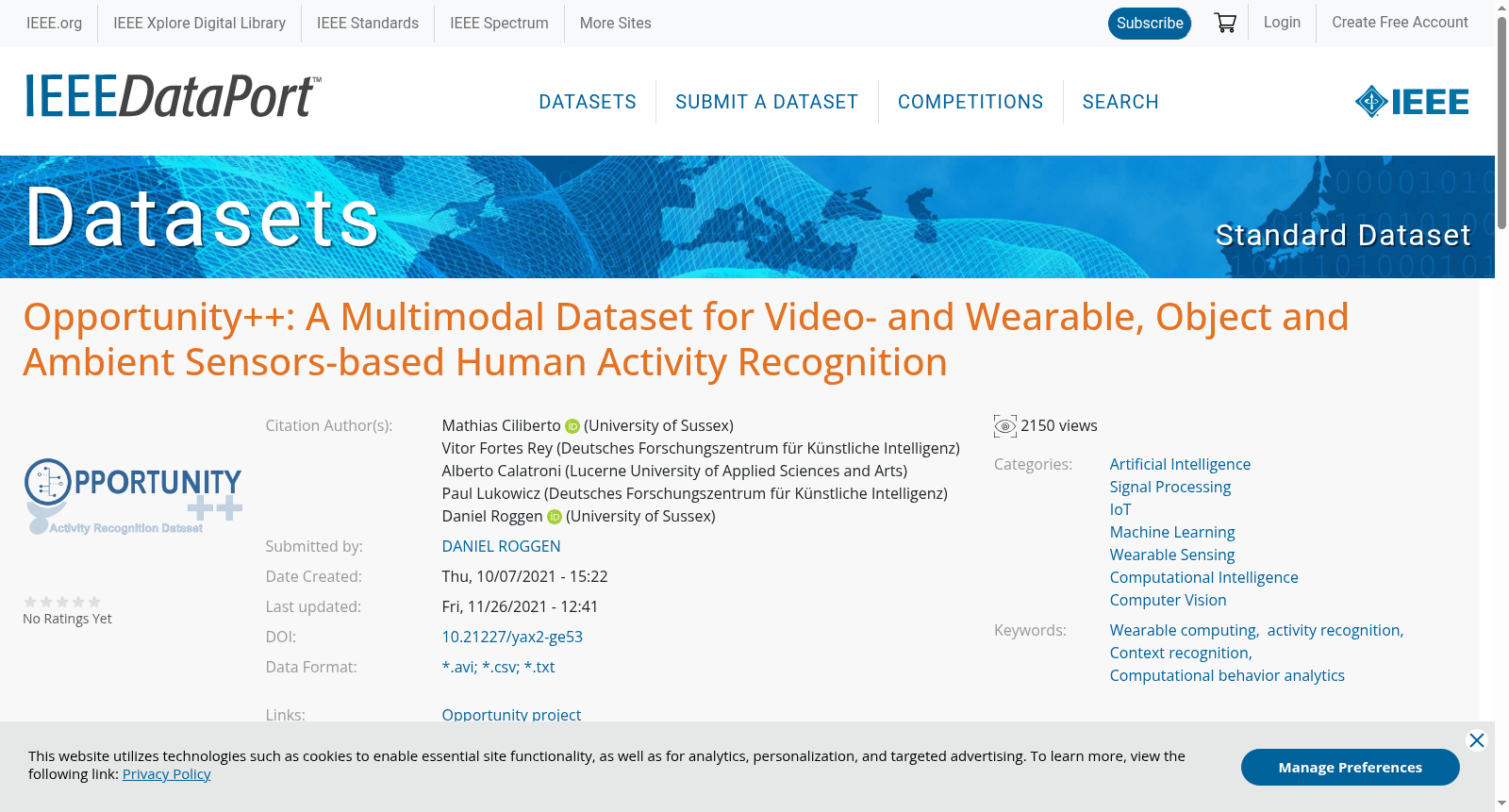1509x812 pixels.
Task: Open Daniel Roggen's ORCID icon
Action: pos(555,517)
